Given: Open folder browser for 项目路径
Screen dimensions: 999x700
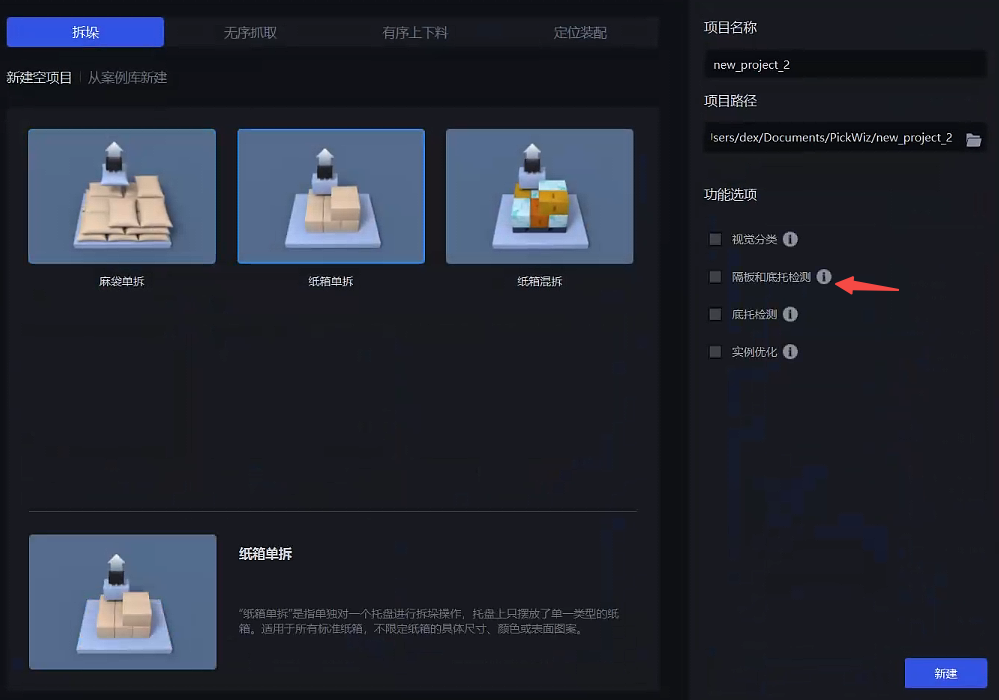Looking at the screenshot, I should click(973, 139).
